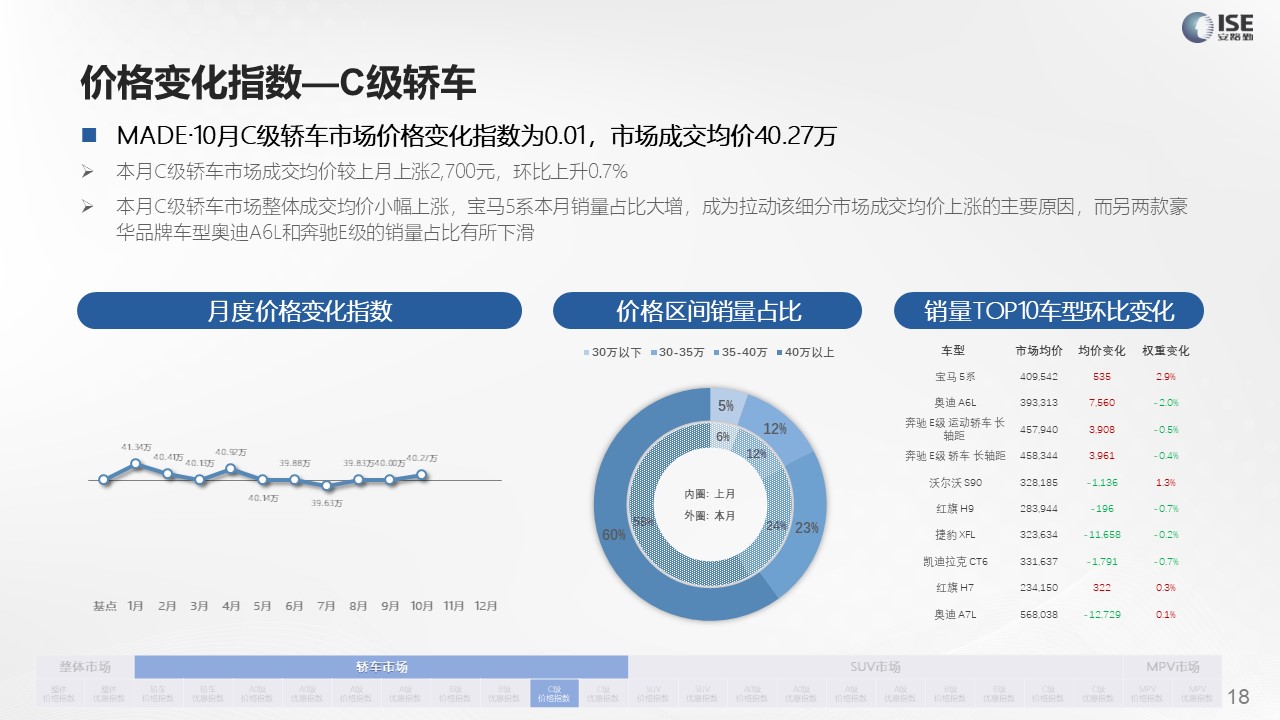Click the 车型 column header
The image size is (1280, 720).
pos(953,351)
